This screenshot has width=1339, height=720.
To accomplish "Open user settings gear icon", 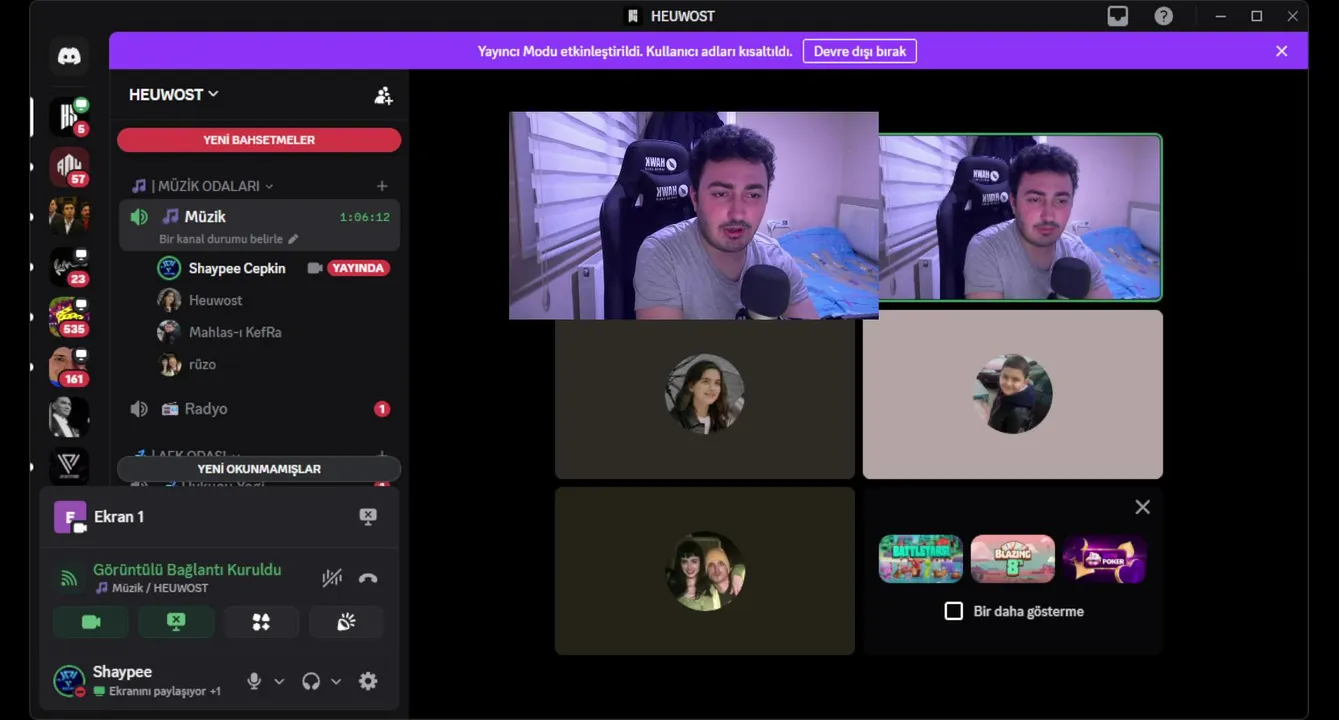I will (368, 681).
